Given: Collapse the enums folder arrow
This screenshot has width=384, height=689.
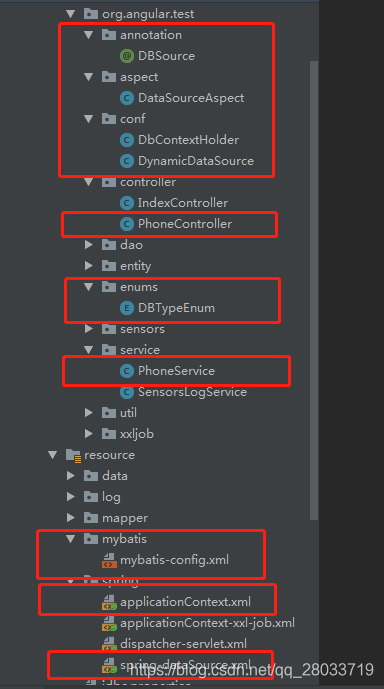Looking at the screenshot, I should [89, 287].
